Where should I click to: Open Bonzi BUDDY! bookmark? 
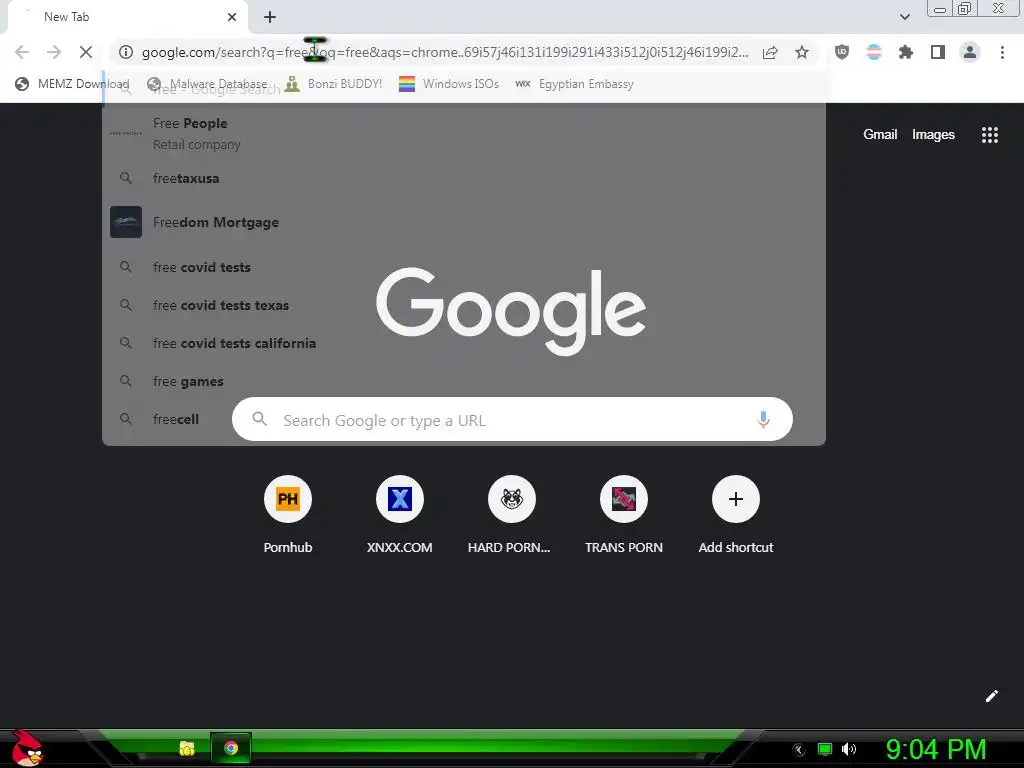333,84
